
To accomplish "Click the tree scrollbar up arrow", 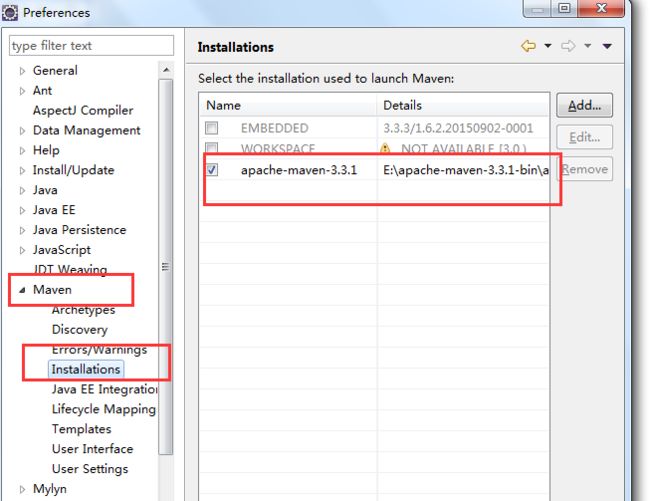I will pyautogui.click(x=166, y=70).
